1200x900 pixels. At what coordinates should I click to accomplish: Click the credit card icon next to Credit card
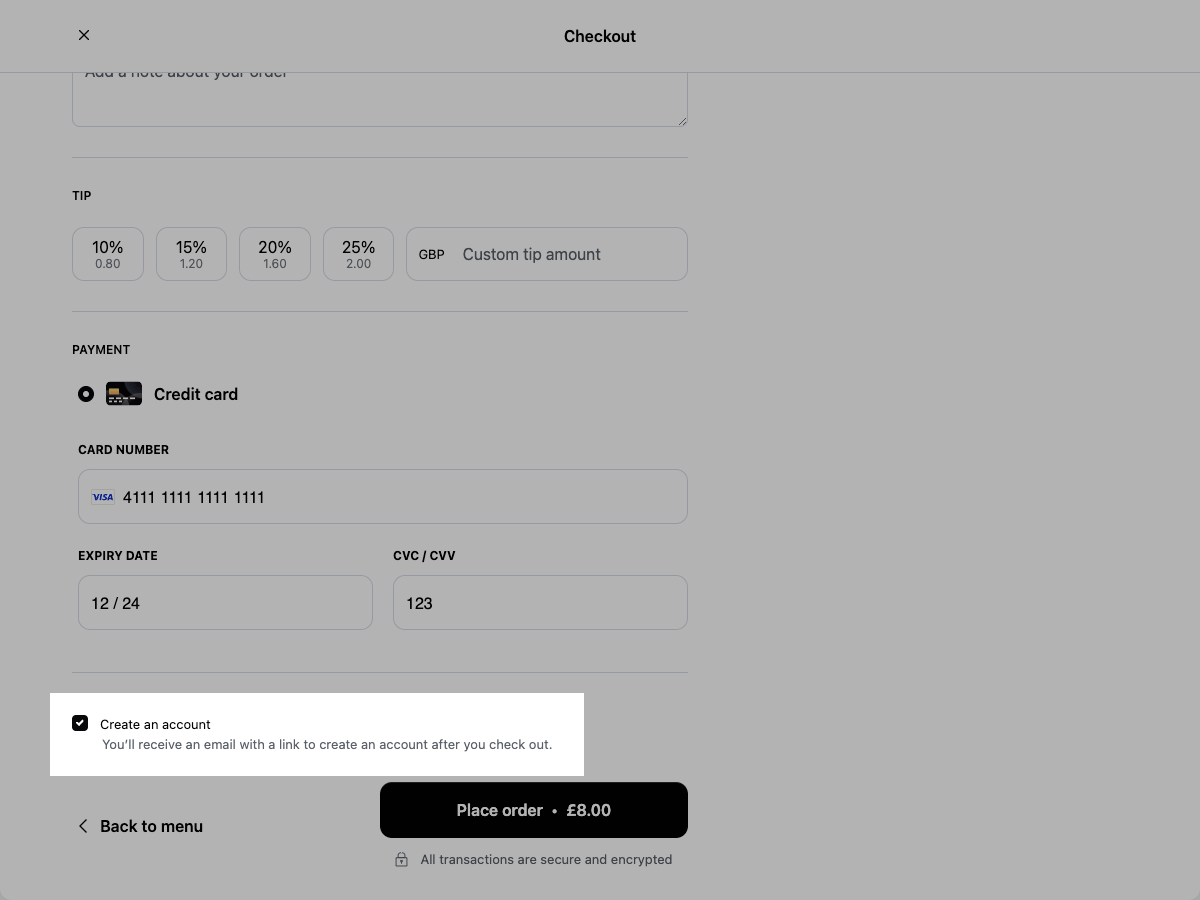124,393
